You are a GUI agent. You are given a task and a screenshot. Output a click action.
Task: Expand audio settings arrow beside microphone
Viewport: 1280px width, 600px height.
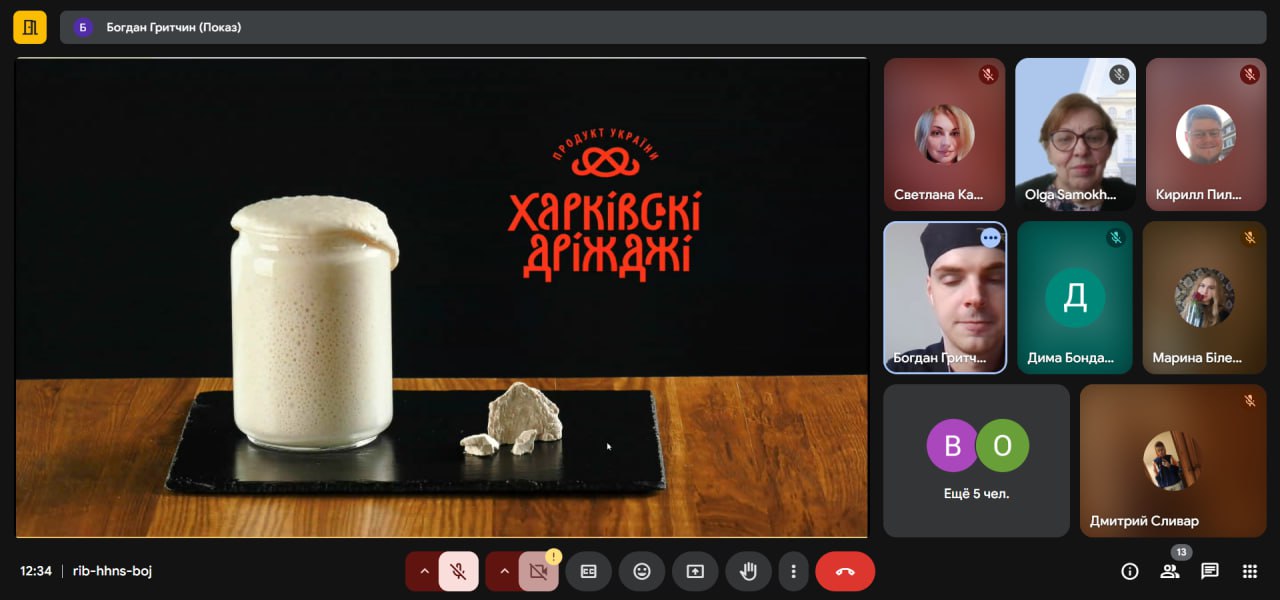point(423,571)
